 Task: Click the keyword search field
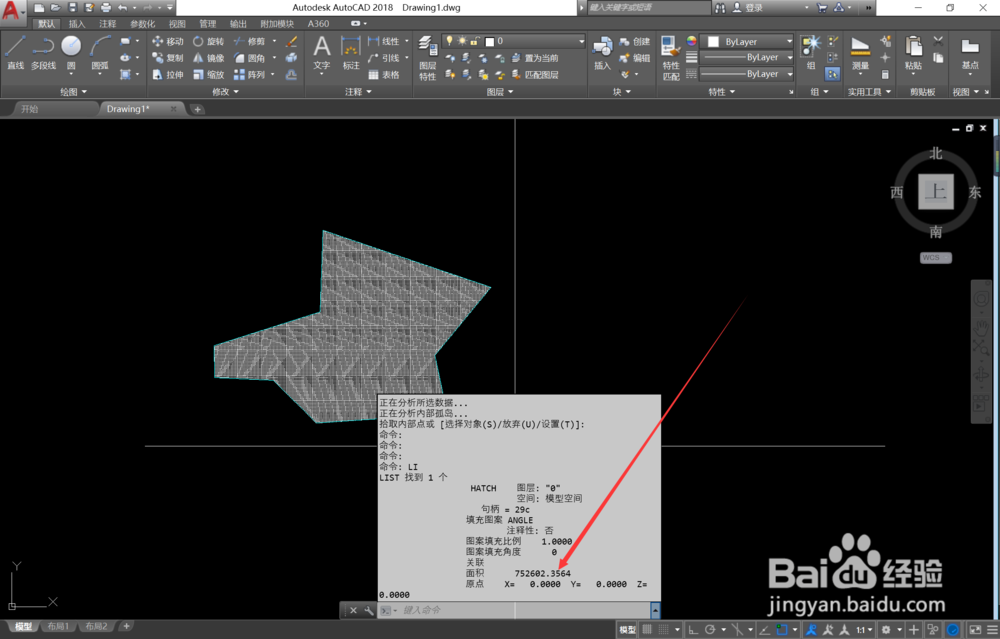pyautogui.click(x=648, y=8)
